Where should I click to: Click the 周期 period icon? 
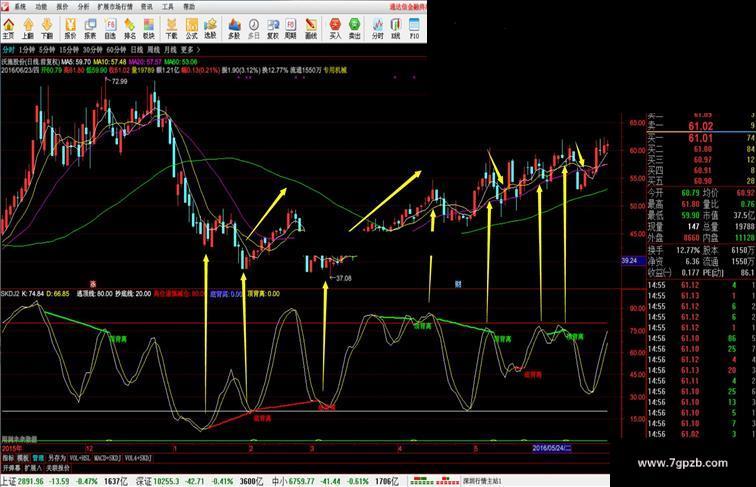coord(291,28)
